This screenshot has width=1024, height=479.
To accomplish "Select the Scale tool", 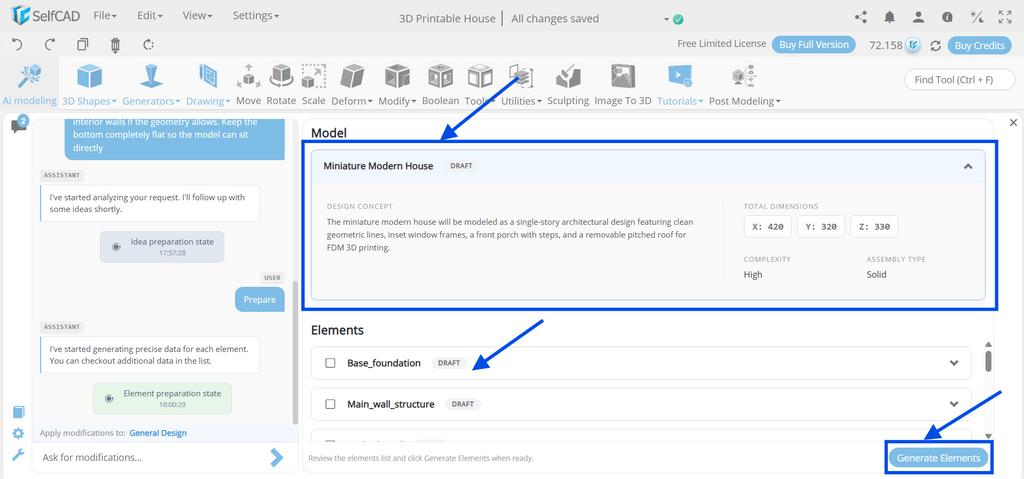I will coord(313,84).
